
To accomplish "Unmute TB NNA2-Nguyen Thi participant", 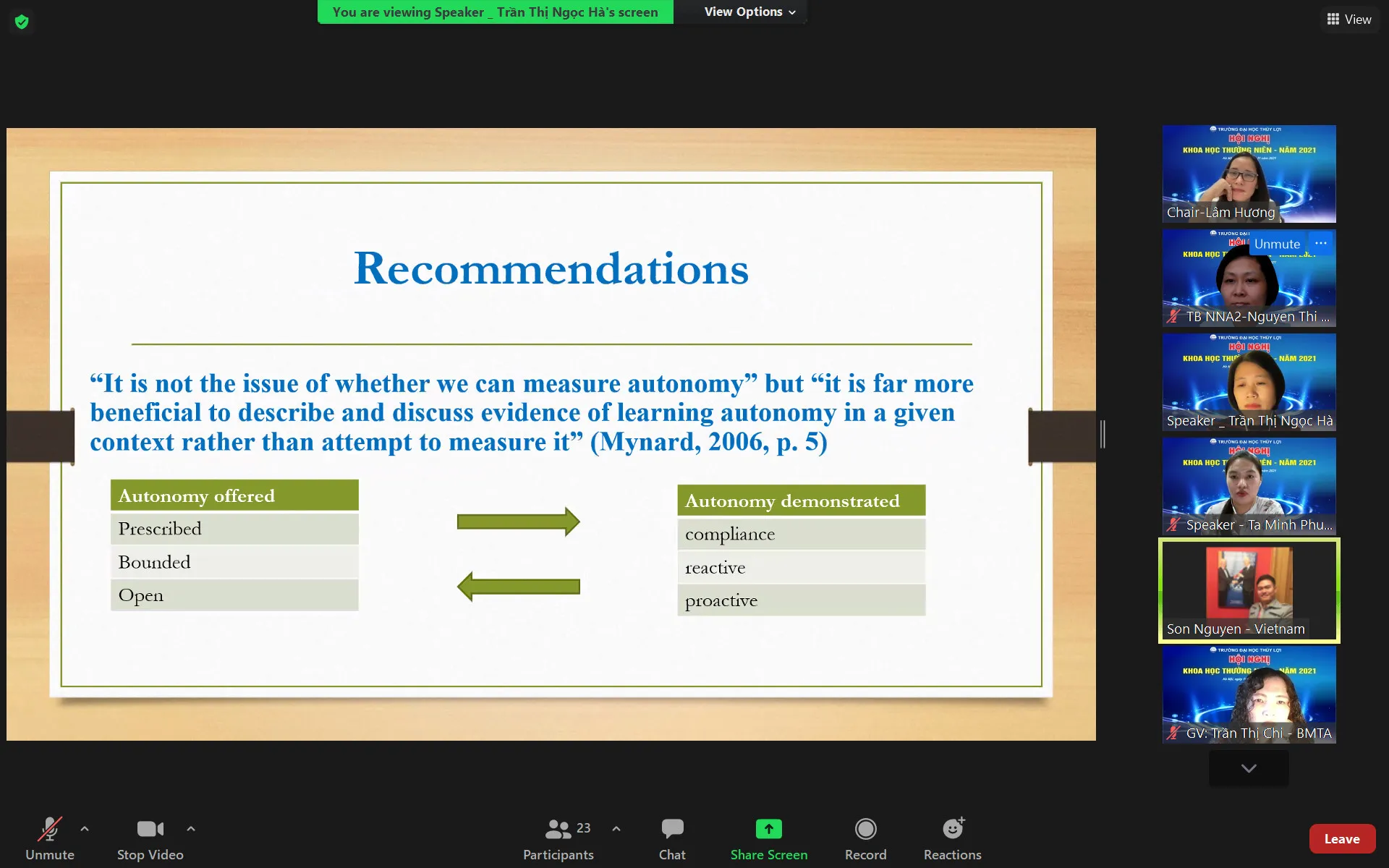I will click(x=1276, y=244).
